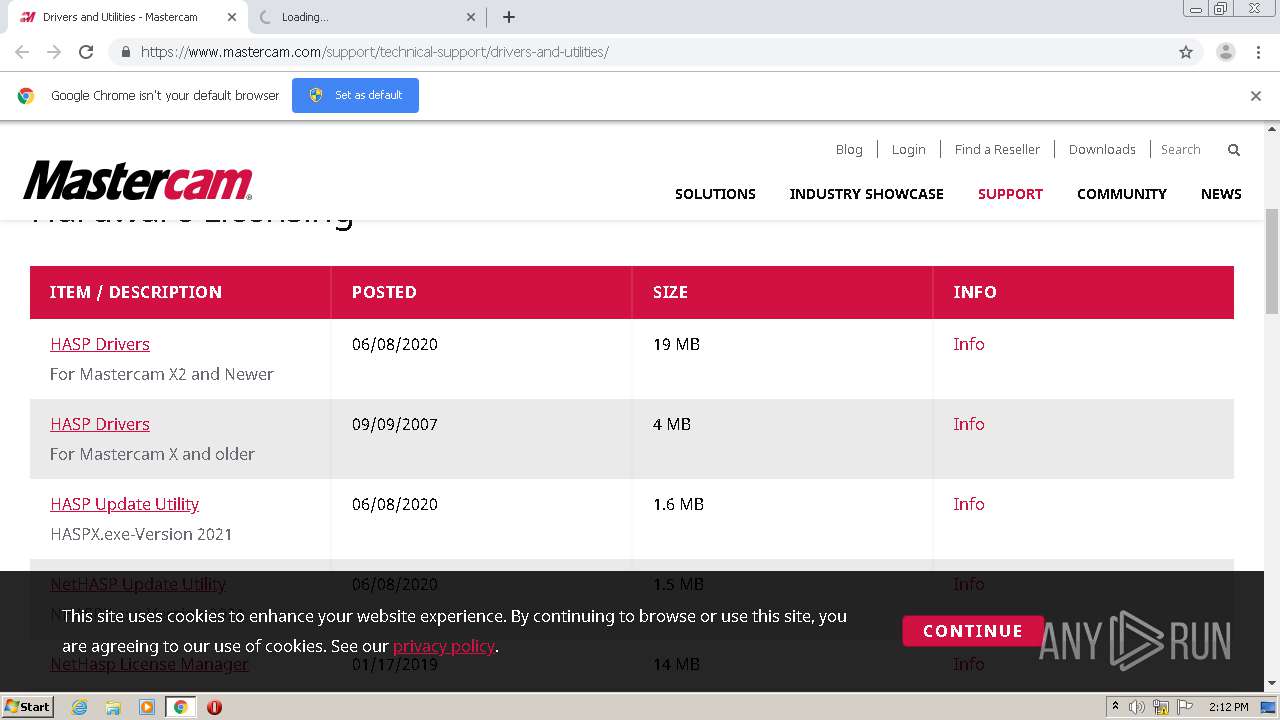Open the NetHasp License Manager link
The image size is (1280, 720).
tap(149, 664)
